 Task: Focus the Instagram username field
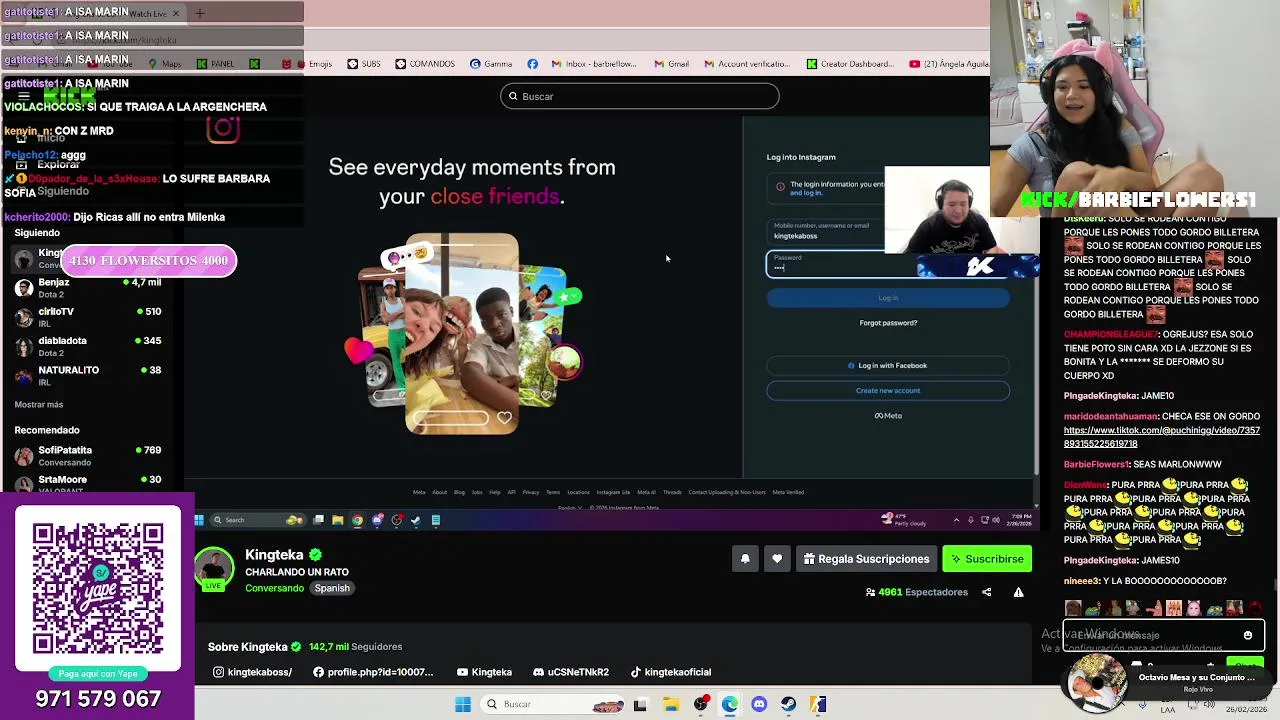coord(825,231)
